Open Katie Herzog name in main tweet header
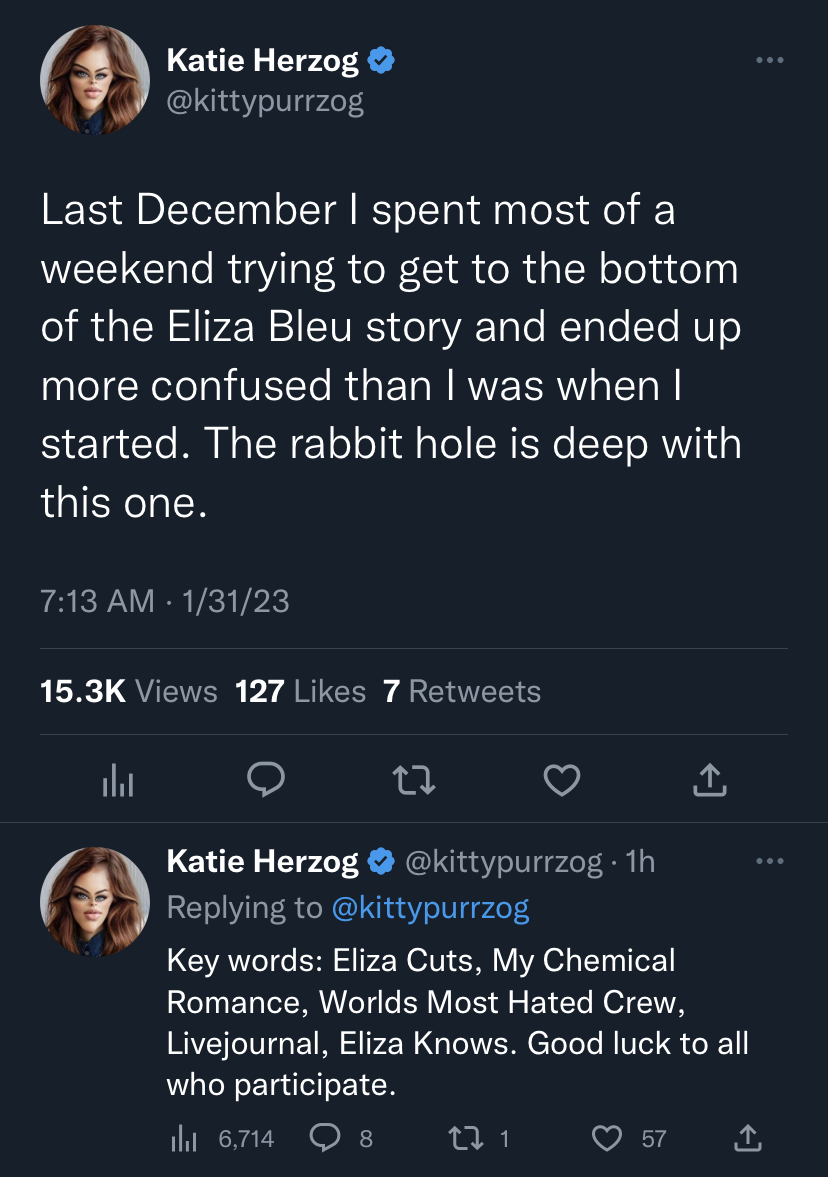 [x=263, y=61]
